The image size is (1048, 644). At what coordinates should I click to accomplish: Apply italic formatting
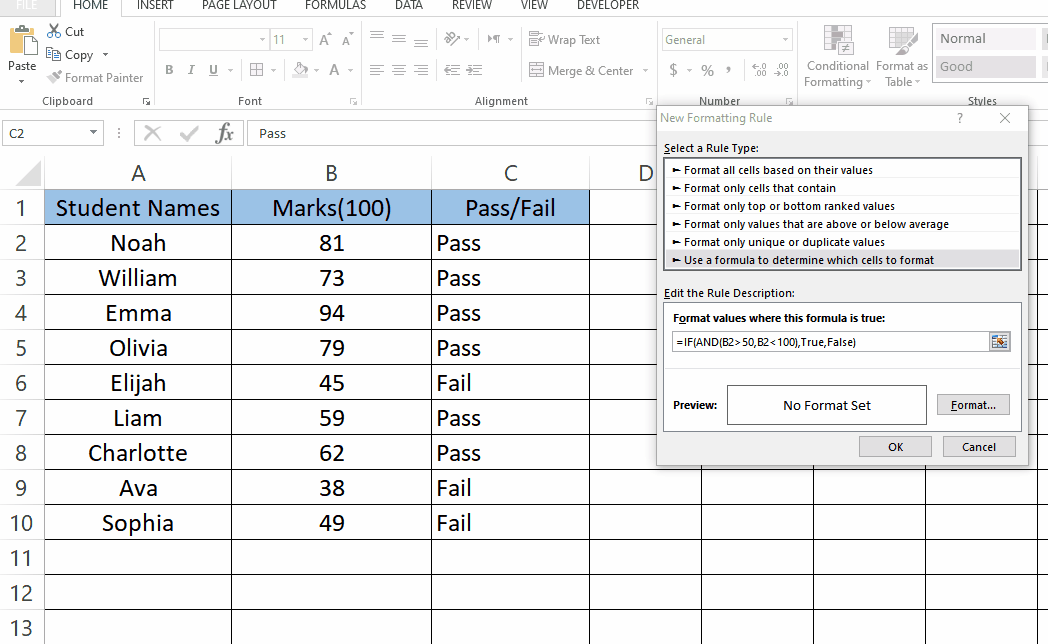190,70
